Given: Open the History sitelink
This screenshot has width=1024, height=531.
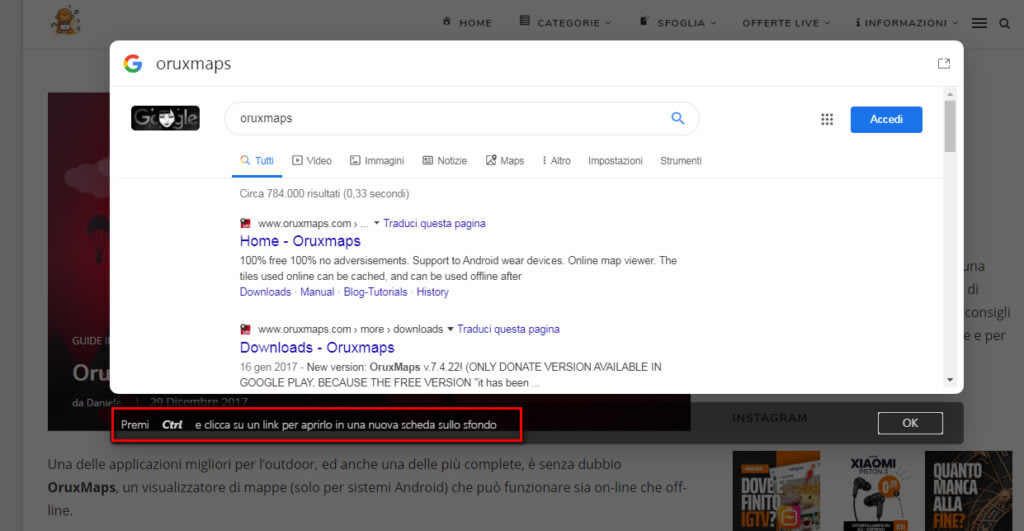Looking at the screenshot, I should click(432, 292).
